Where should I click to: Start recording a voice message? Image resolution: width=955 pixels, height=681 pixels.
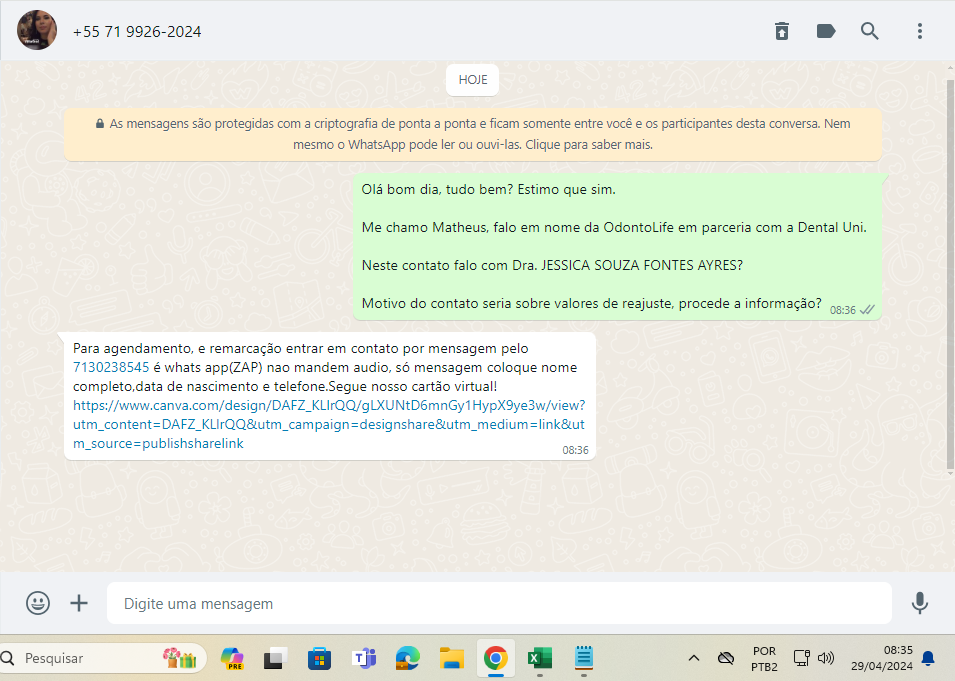coord(920,603)
